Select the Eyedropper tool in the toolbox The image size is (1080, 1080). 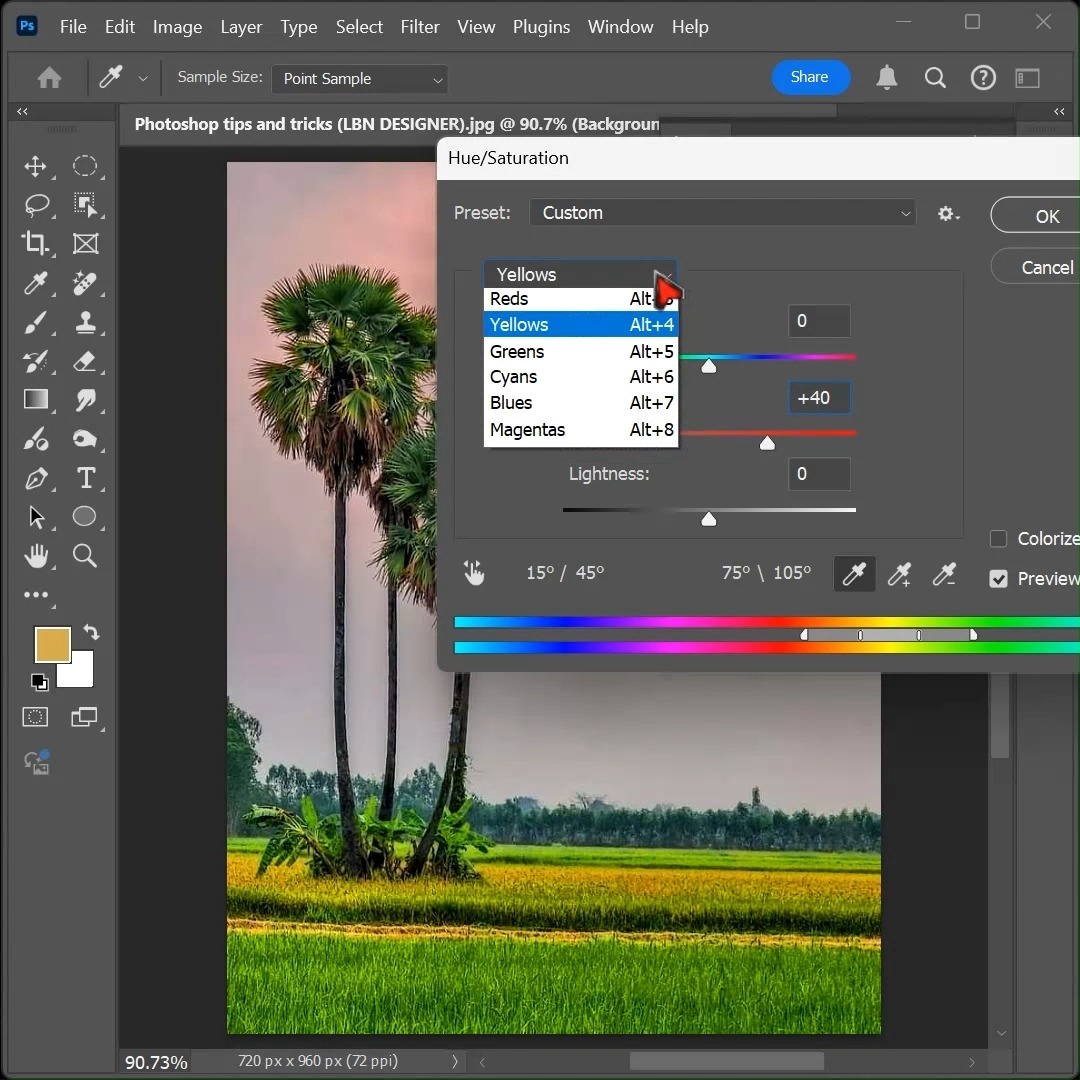(x=36, y=283)
